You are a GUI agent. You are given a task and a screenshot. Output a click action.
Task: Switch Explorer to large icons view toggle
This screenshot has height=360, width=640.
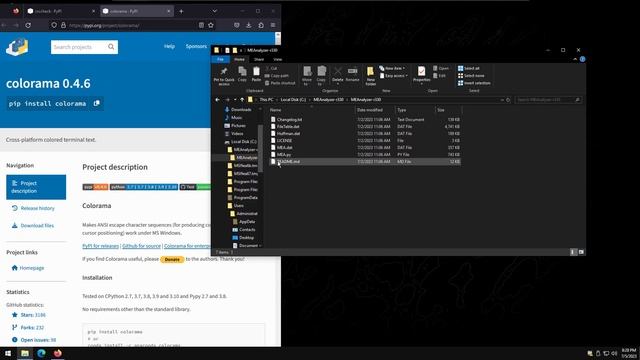[581, 252]
